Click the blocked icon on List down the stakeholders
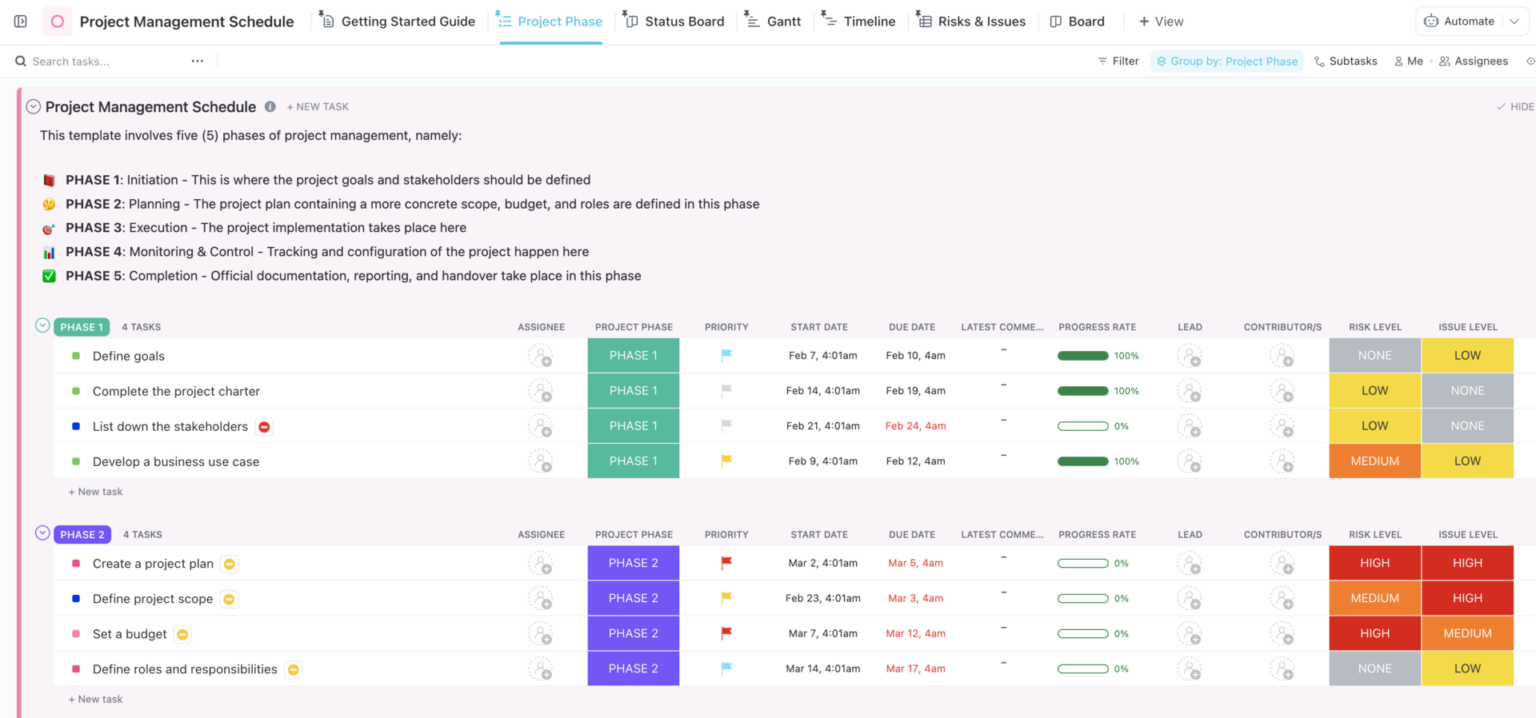This screenshot has height=718, width=1536. [x=262, y=425]
